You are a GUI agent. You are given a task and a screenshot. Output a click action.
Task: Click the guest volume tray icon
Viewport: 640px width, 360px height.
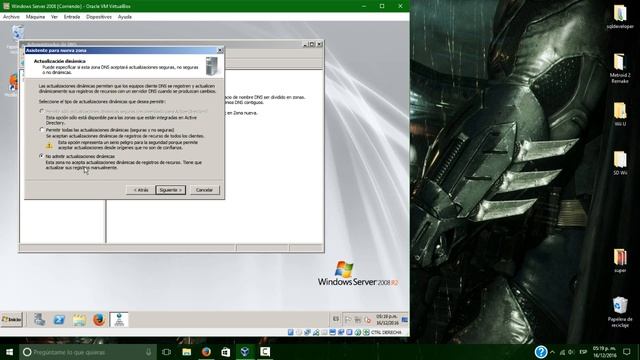point(367,320)
